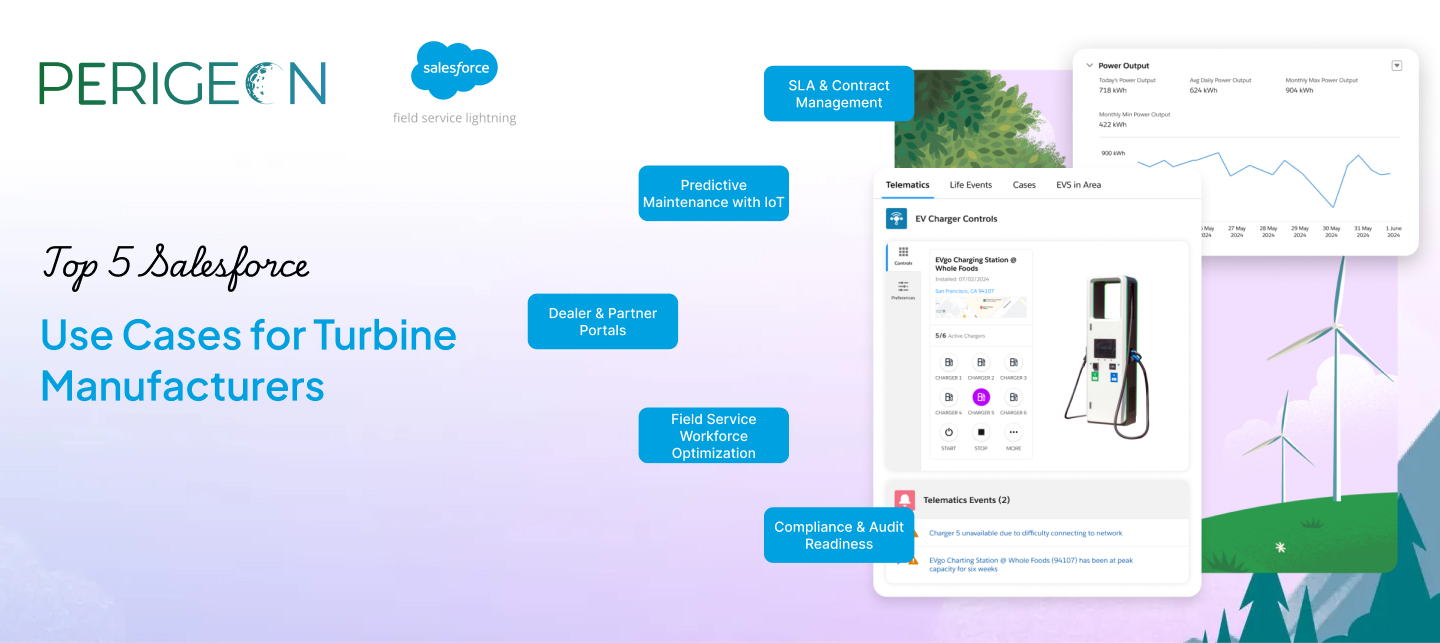Click the Perigeon logo
Image resolution: width=1440 pixels, height=643 pixels.
pos(183,83)
